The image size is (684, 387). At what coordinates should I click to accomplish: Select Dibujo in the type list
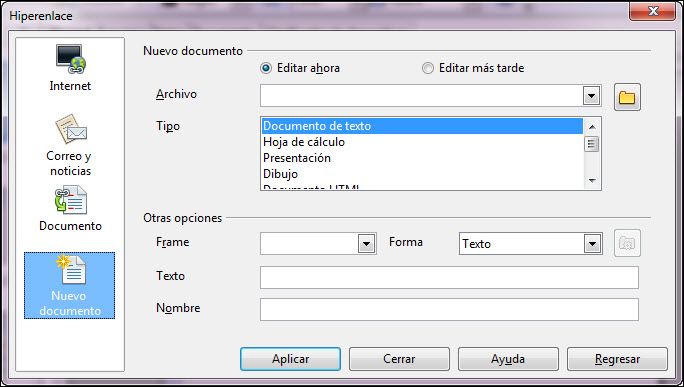(x=422, y=174)
